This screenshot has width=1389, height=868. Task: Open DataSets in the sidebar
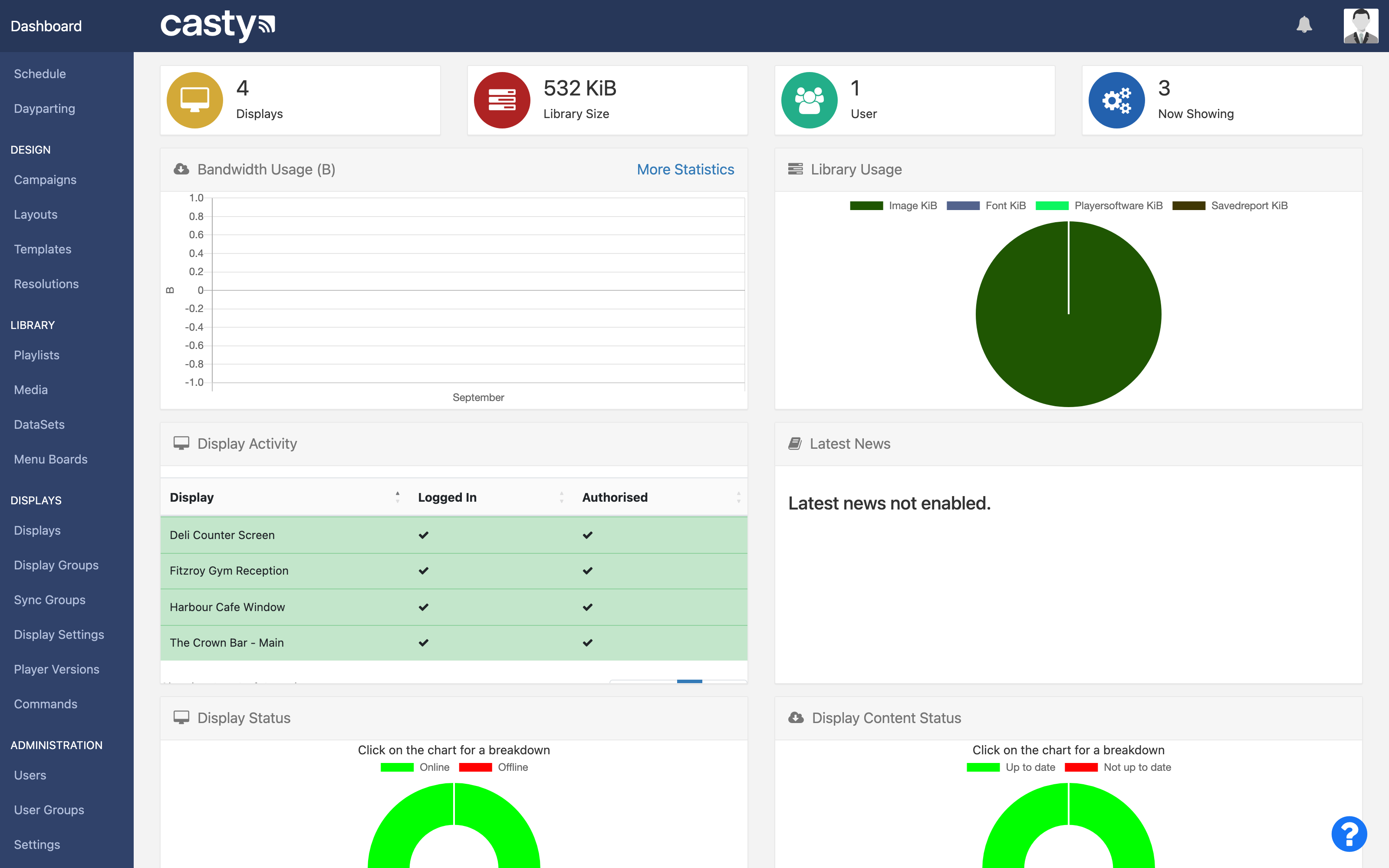pyautogui.click(x=39, y=424)
